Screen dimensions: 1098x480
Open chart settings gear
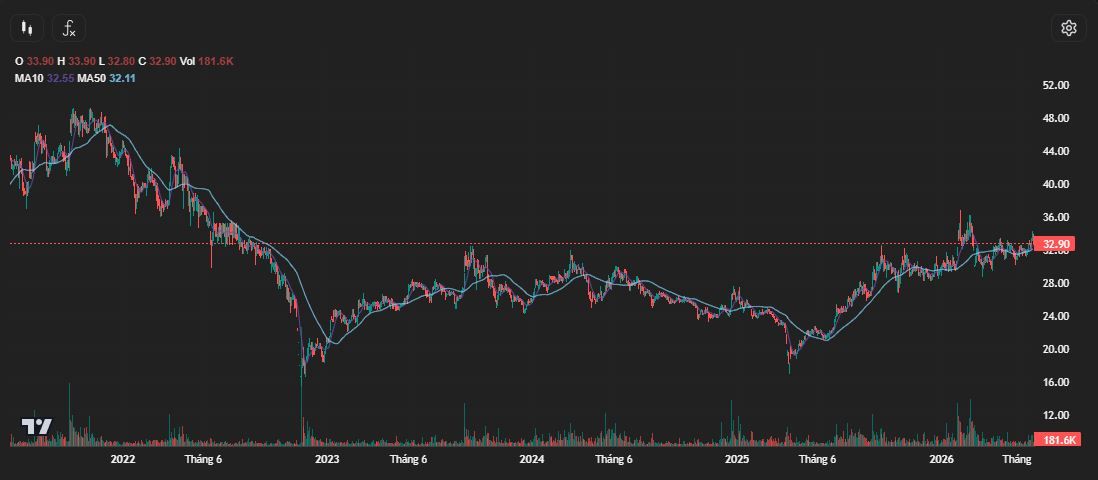tap(1069, 28)
